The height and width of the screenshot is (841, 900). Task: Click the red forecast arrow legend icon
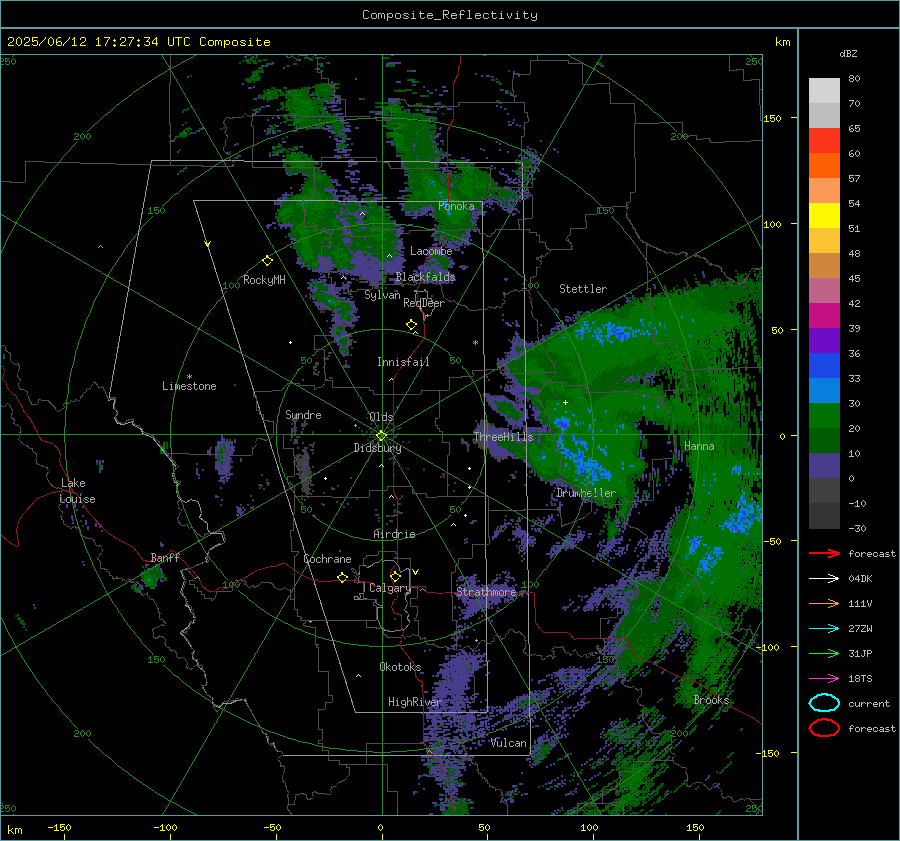pos(824,553)
